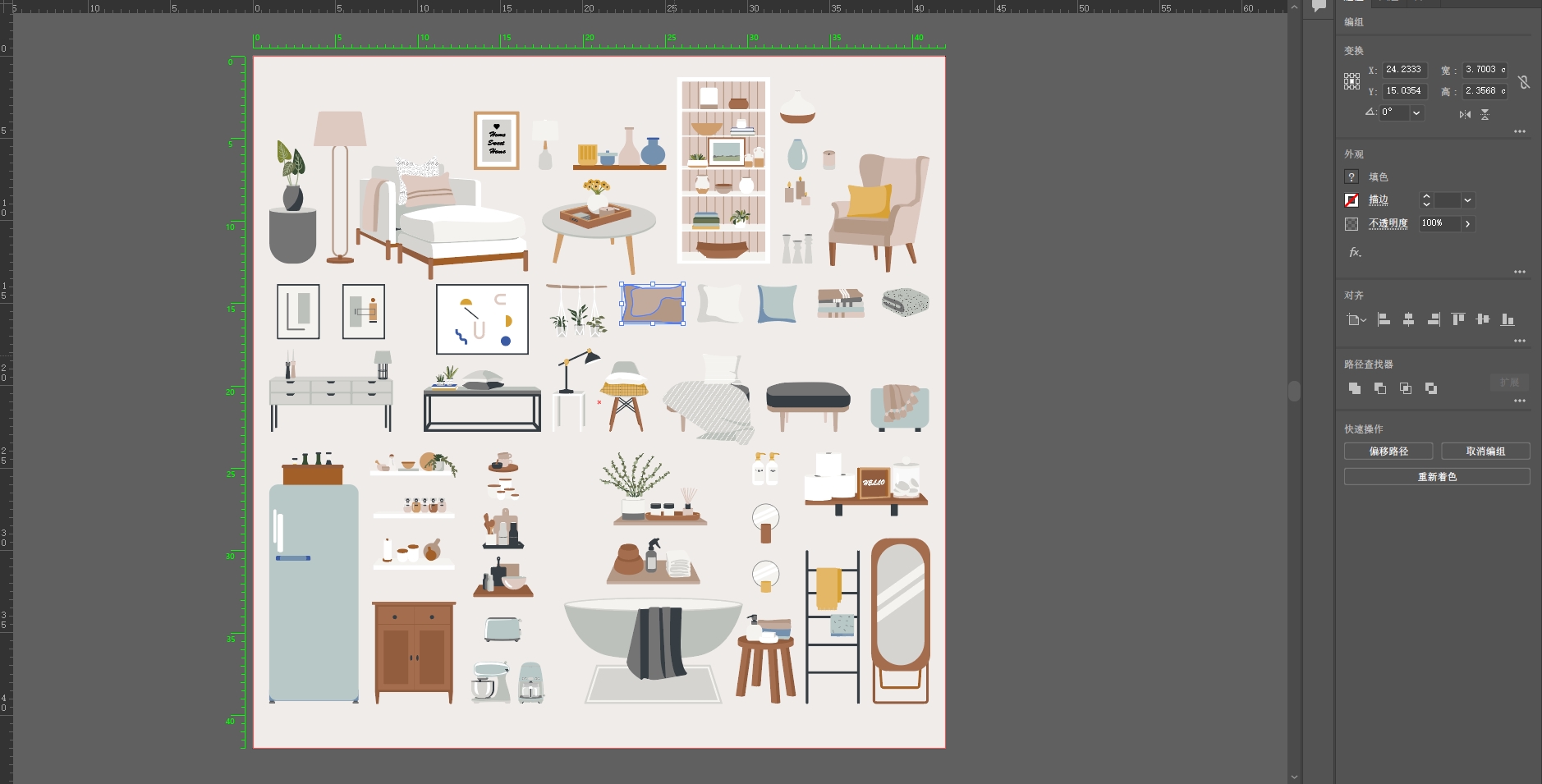The width and height of the screenshot is (1542, 784).
Task: Click the vertical scrollbar thumb
Action: click(1294, 391)
